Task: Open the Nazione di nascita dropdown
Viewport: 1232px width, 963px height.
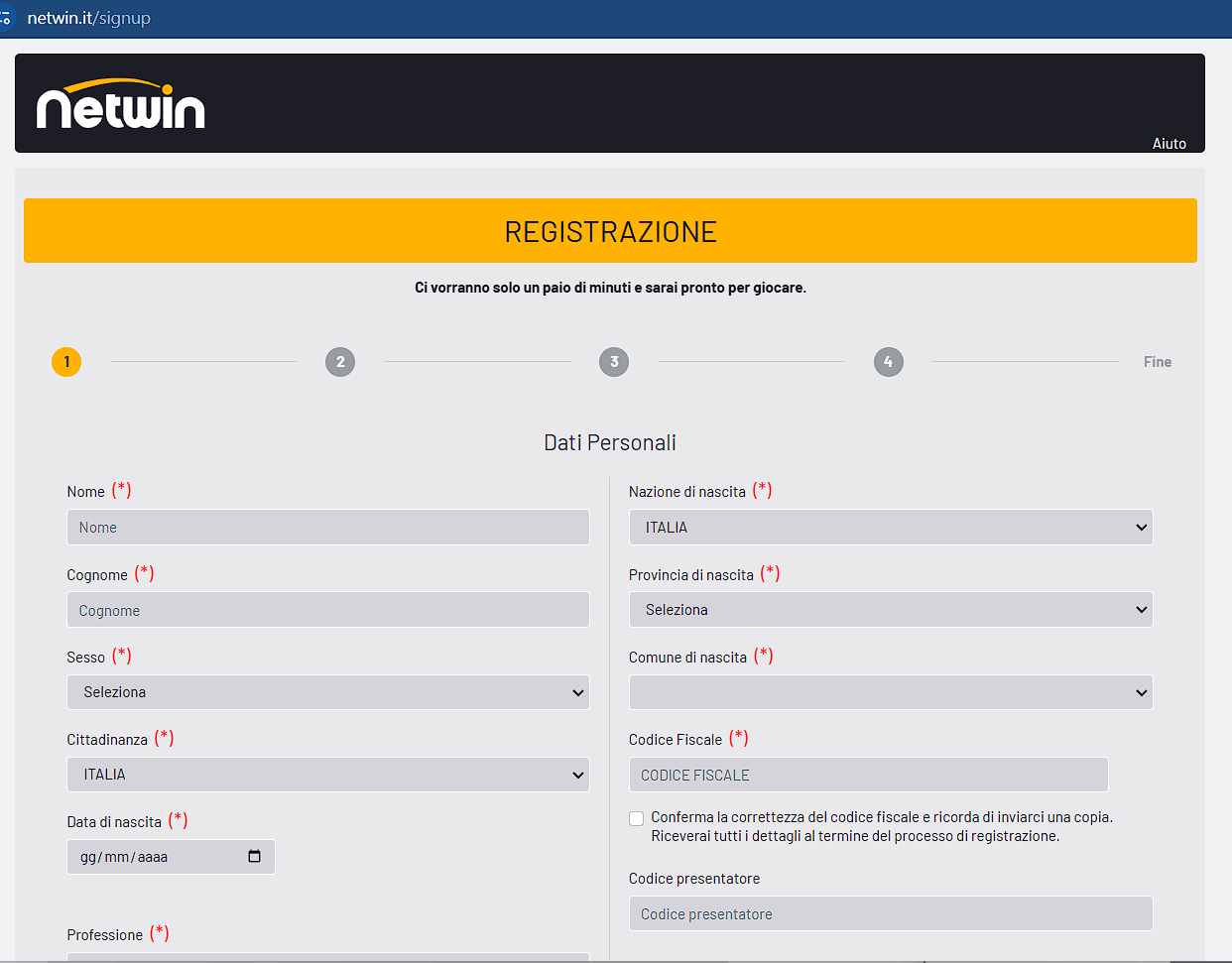Action: point(891,527)
